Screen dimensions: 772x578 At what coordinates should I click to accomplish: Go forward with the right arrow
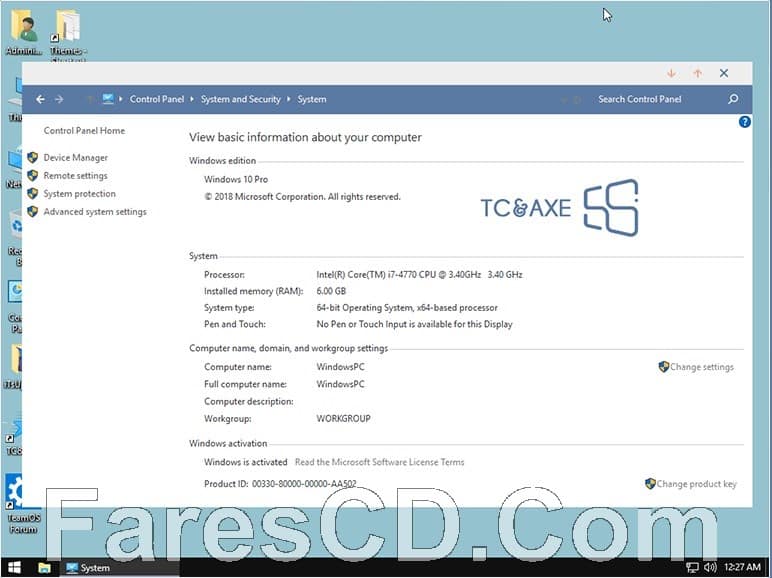tap(59, 99)
